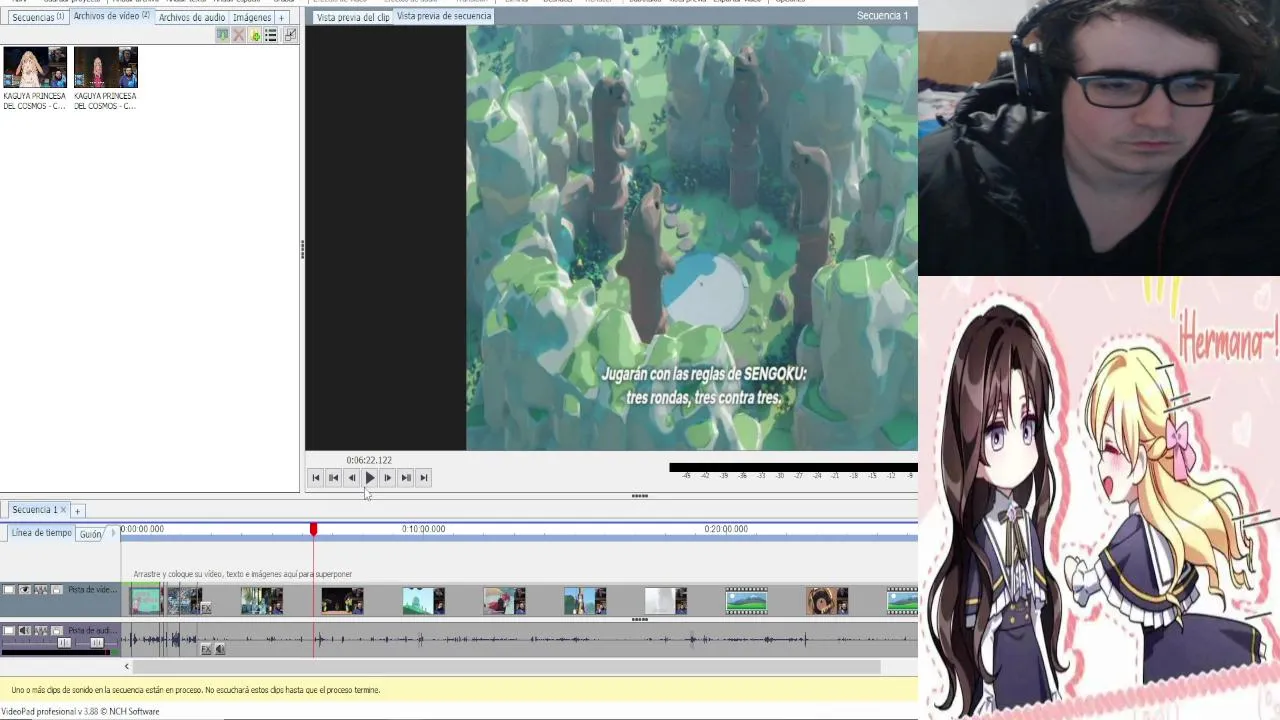Toggle video track visibility eye icon
The width and height of the screenshot is (1280, 720).
(x=25, y=589)
